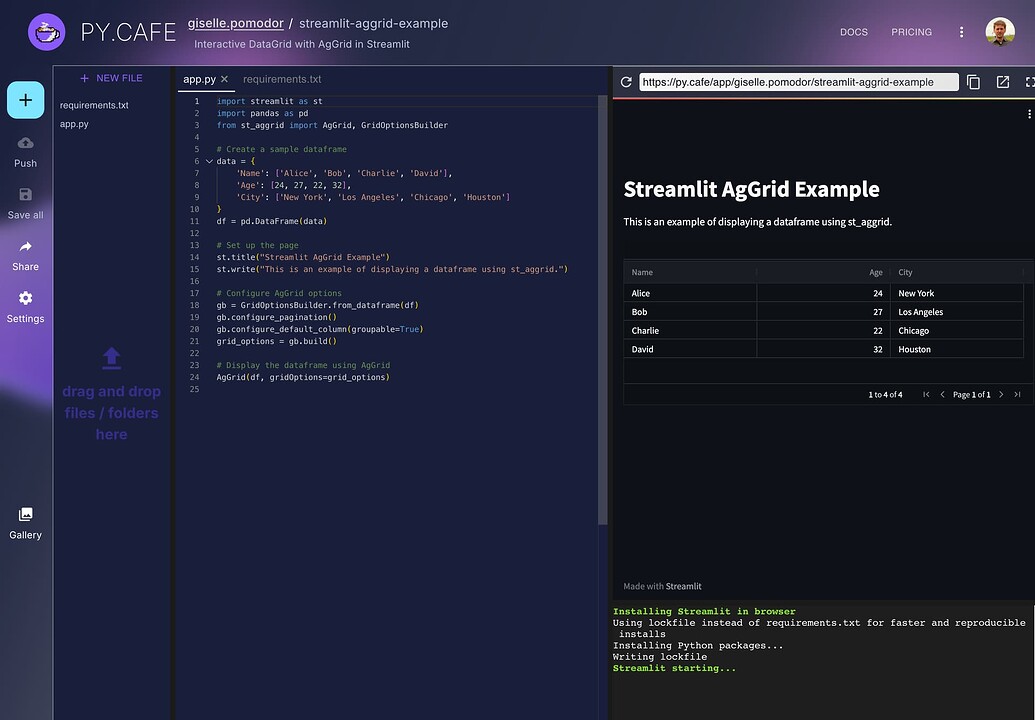The width and height of the screenshot is (1035, 720).
Task: Reload the app preview with the refresh icon
Action: [625, 82]
